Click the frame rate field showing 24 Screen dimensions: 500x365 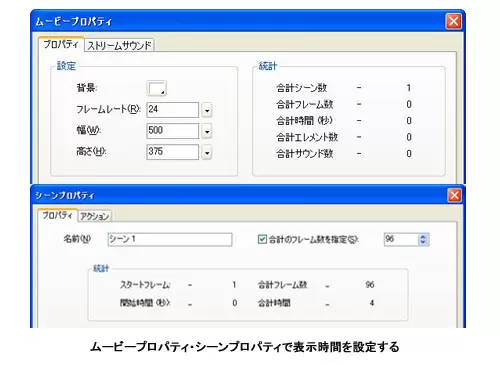[x=173, y=110]
